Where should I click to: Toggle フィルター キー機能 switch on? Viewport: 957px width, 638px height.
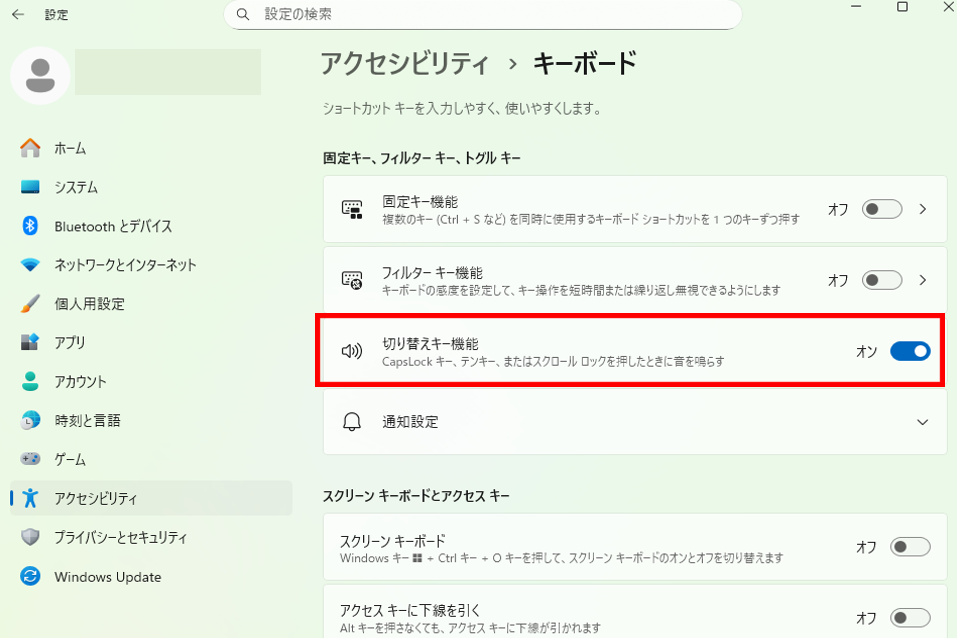point(883,280)
